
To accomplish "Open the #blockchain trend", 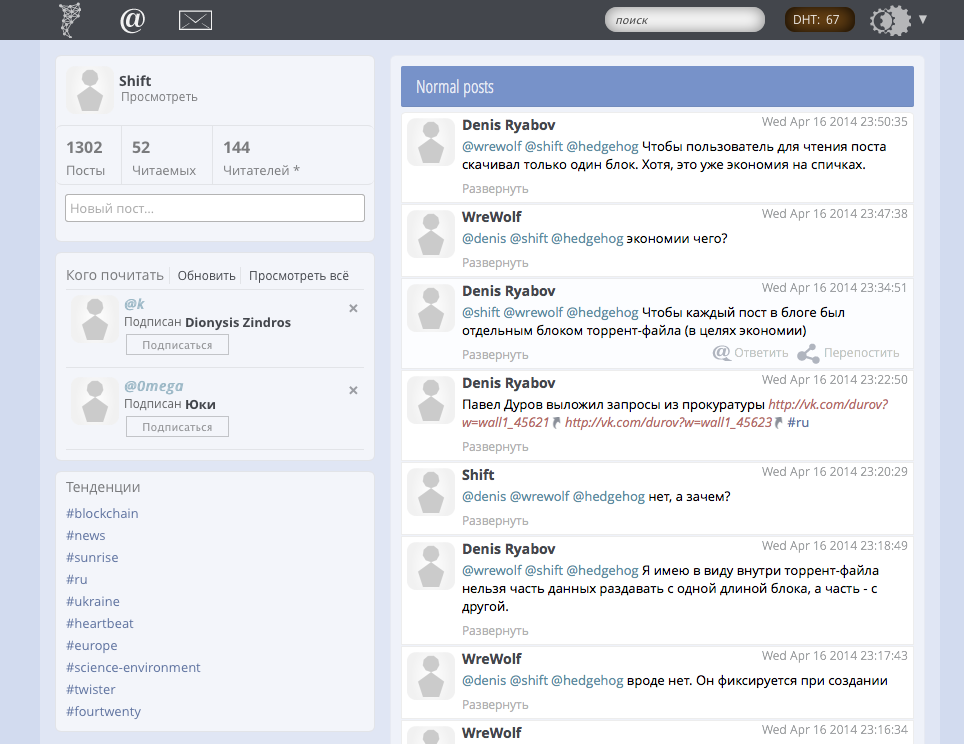I will click(x=102, y=513).
